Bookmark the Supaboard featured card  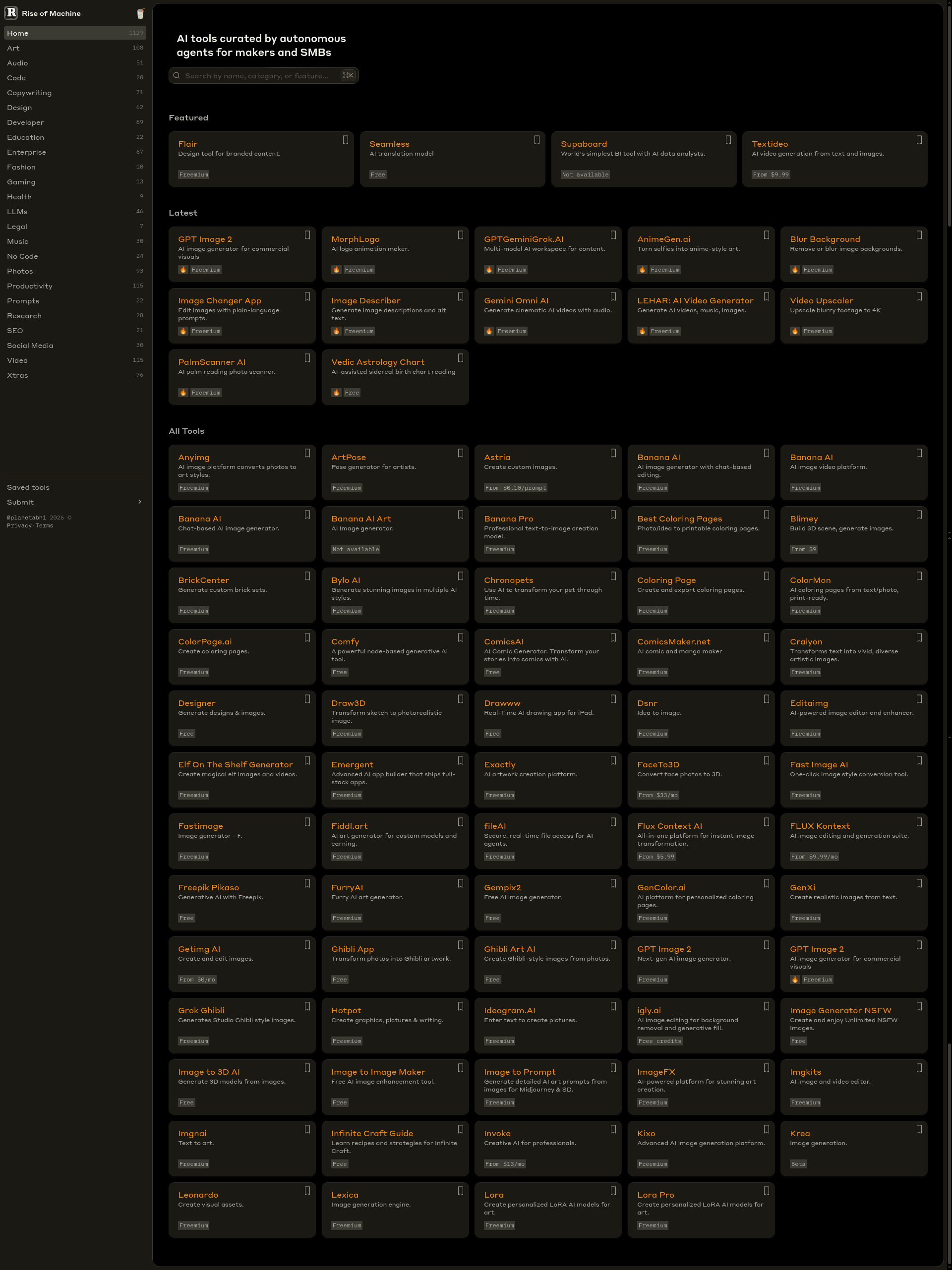728,139
